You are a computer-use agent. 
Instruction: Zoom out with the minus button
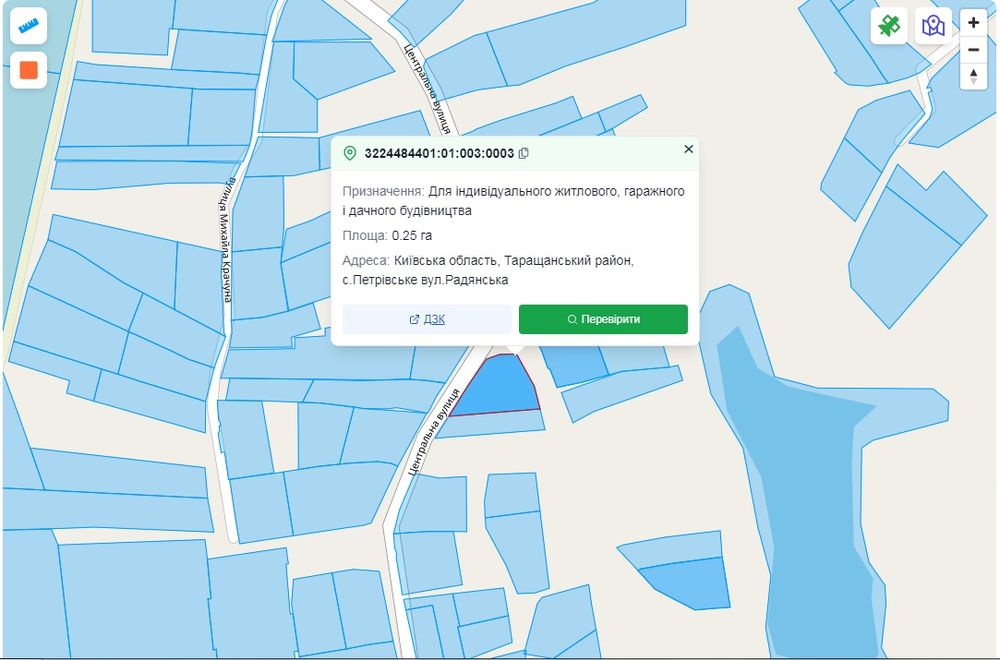point(973,50)
